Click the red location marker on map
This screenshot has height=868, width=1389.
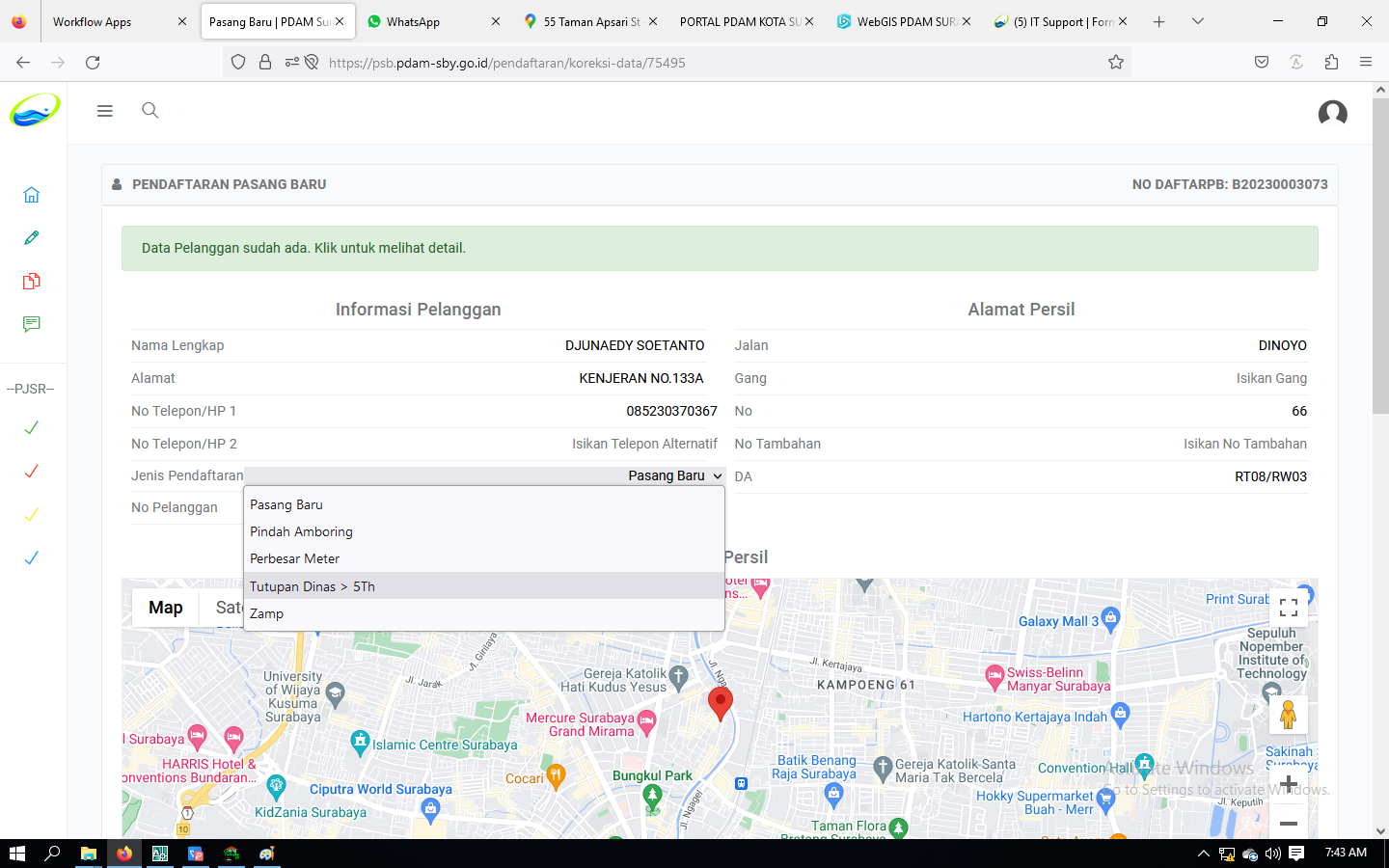tap(721, 703)
